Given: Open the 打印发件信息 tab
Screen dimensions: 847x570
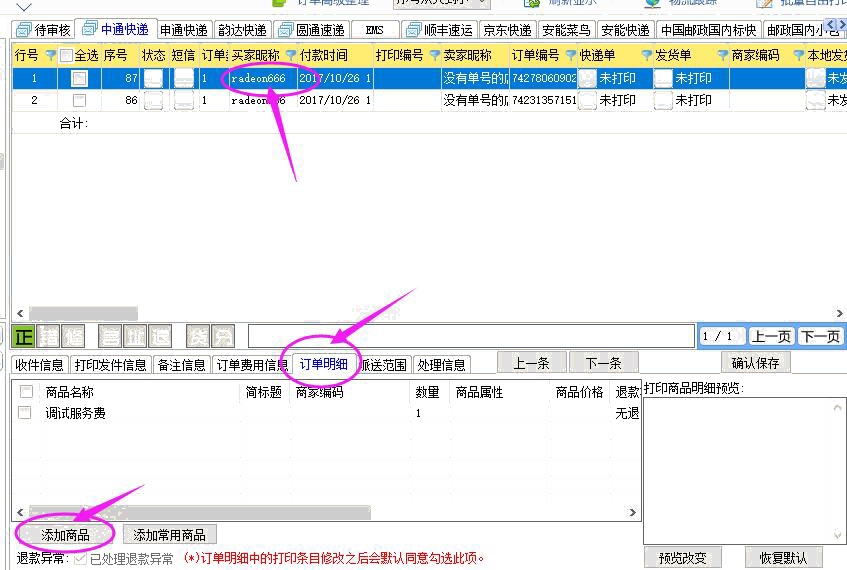Looking at the screenshot, I should [110, 365].
